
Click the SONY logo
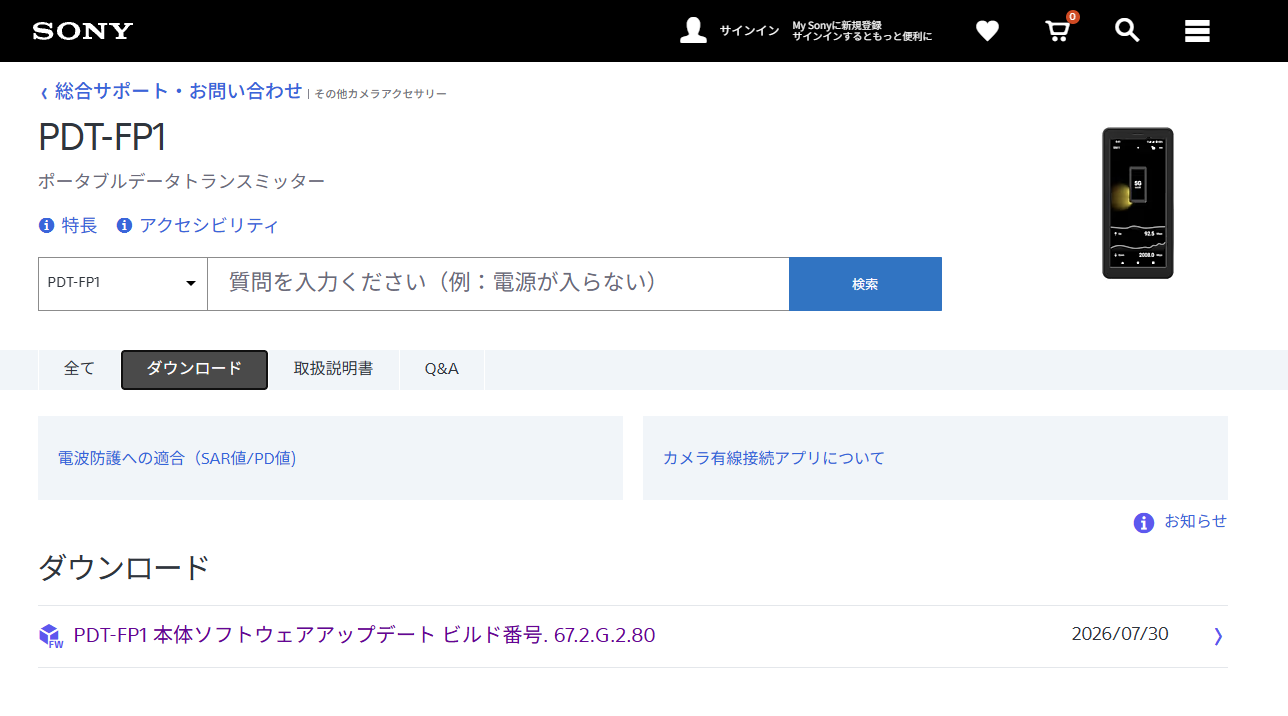pyautogui.click(x=83, y=31)
